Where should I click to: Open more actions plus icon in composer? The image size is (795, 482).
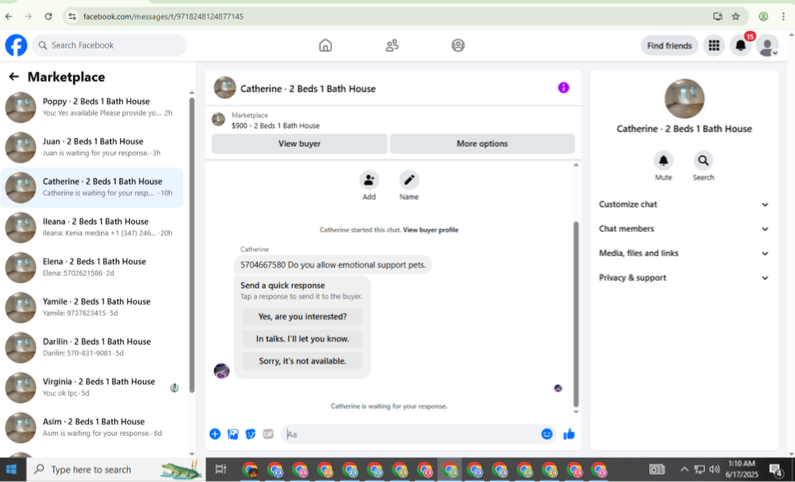tap(215, 434)
